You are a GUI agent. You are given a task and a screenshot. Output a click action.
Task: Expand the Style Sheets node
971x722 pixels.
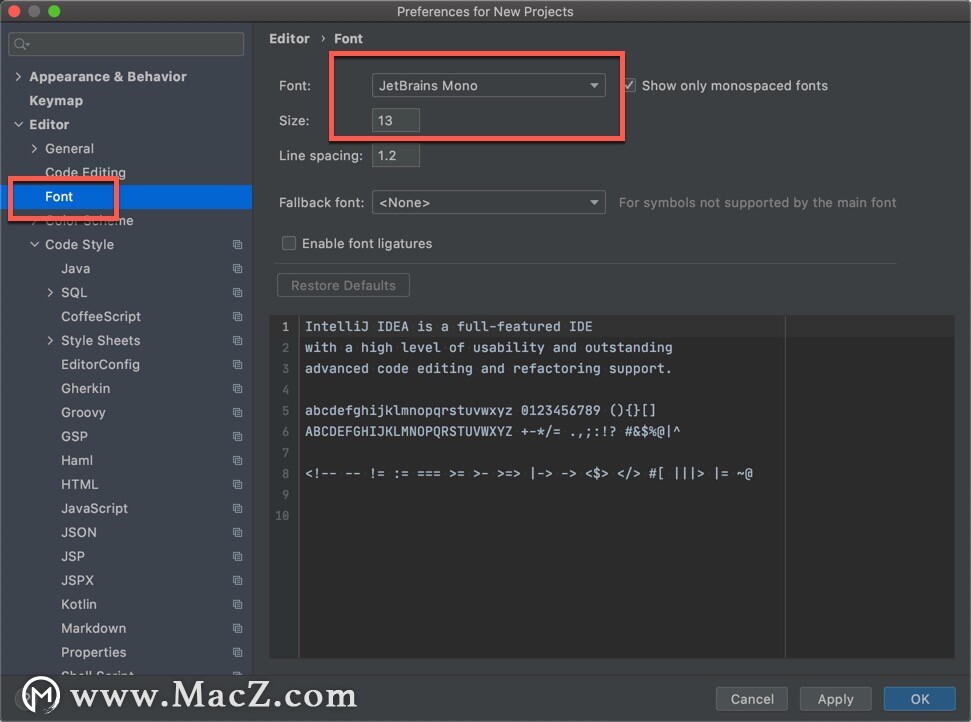click(x=50, y=341)
